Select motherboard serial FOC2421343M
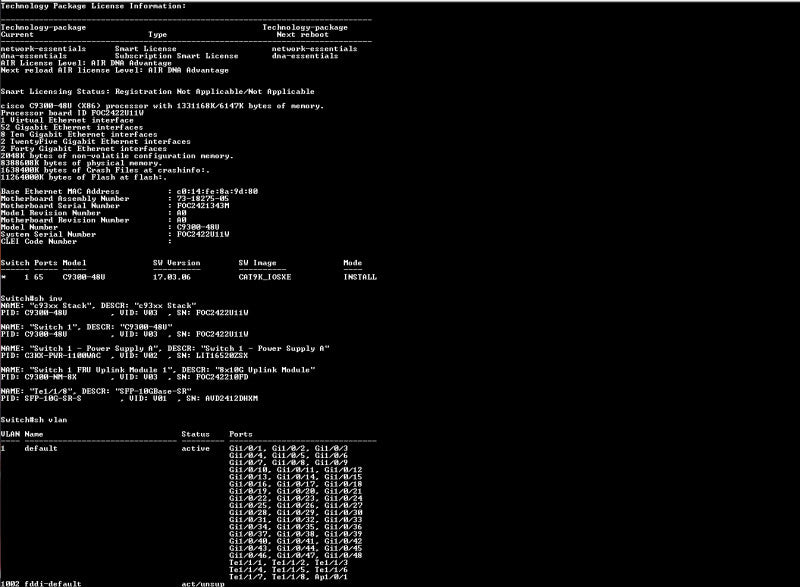 click(x=203, y=206)
